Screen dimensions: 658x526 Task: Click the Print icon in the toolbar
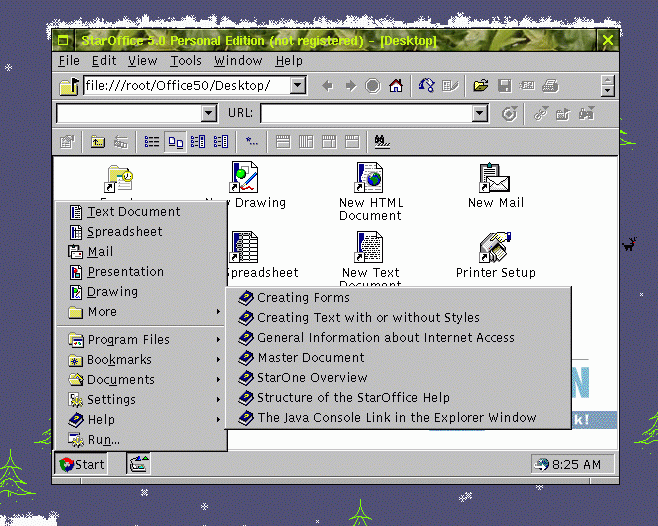[x=550, y=86]
